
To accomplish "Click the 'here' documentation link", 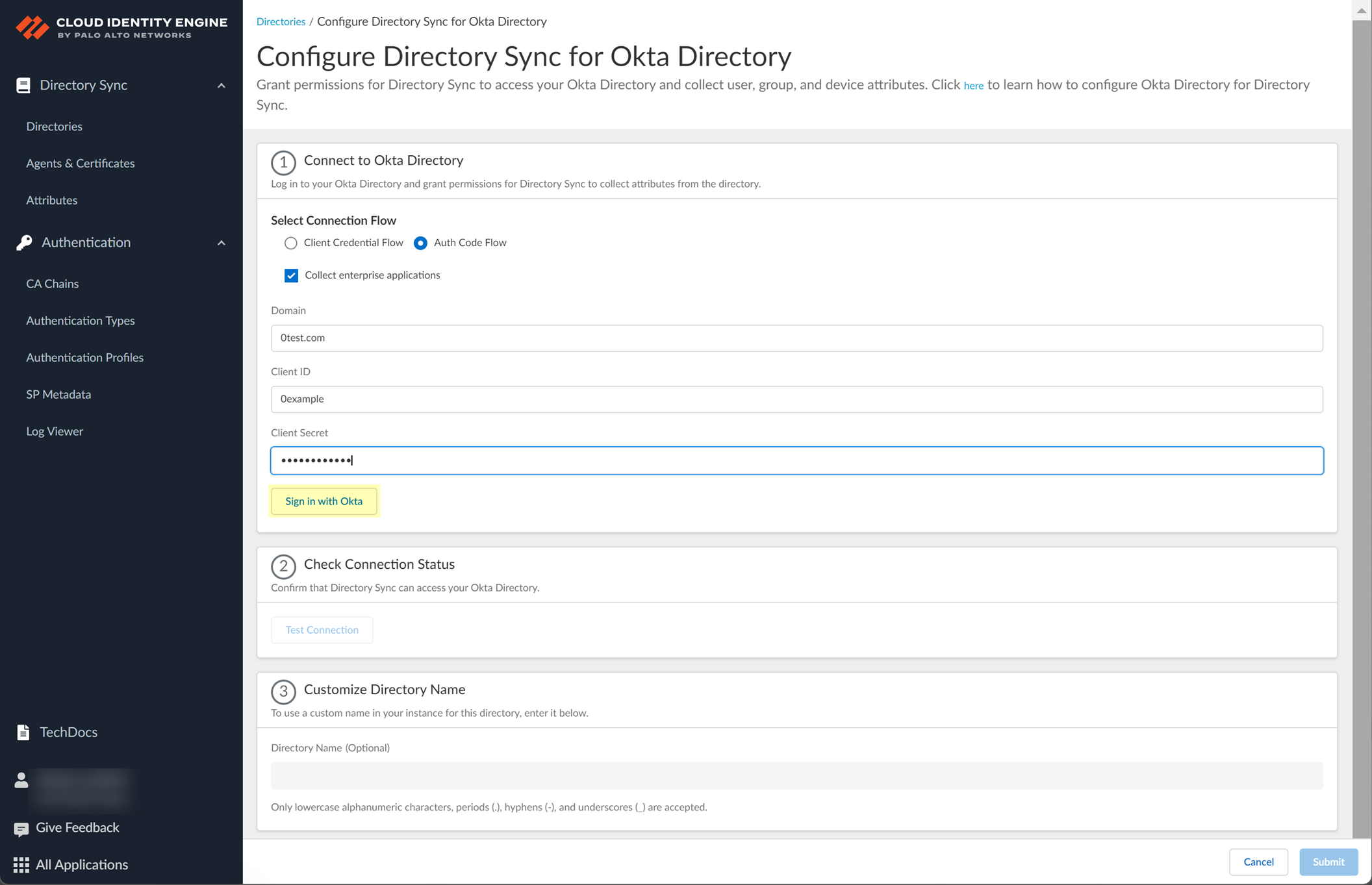I will pyautogui.click(x=973, y=86).
